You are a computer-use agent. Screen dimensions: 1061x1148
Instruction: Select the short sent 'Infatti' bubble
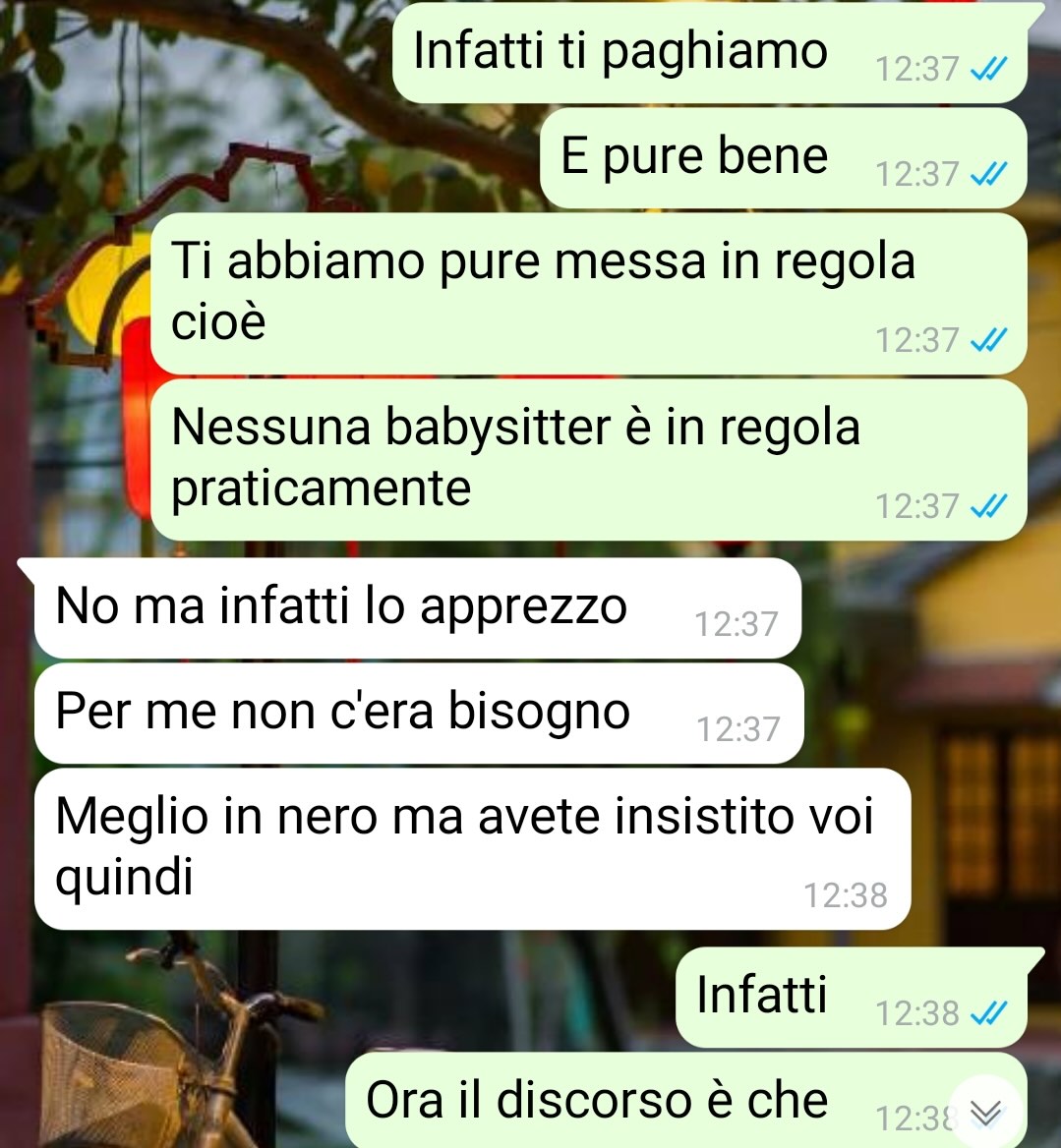click(x=851, y=998)
